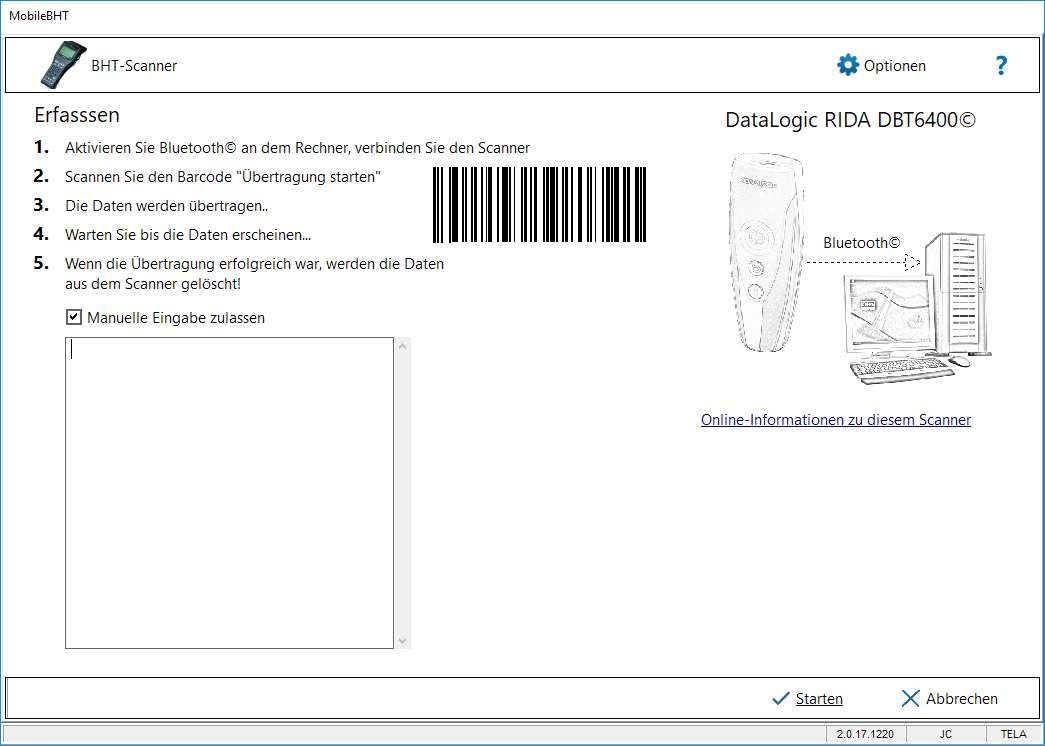Click the MobileBHT window title
This screenshot has width=1045, height=746.
(39, 15)
